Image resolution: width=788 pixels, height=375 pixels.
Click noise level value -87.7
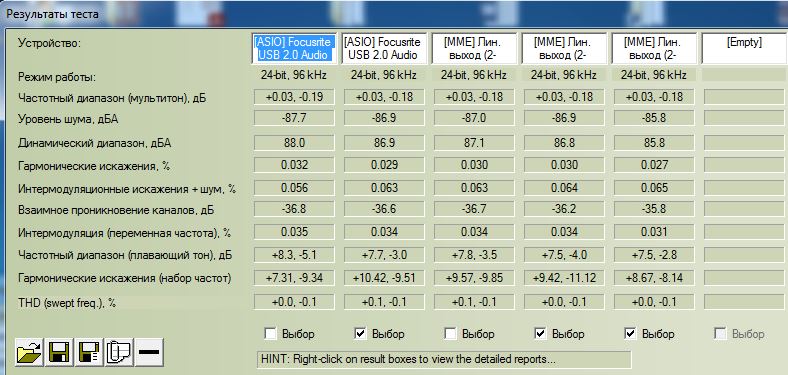pyautogui.click(x=294, y=118)
